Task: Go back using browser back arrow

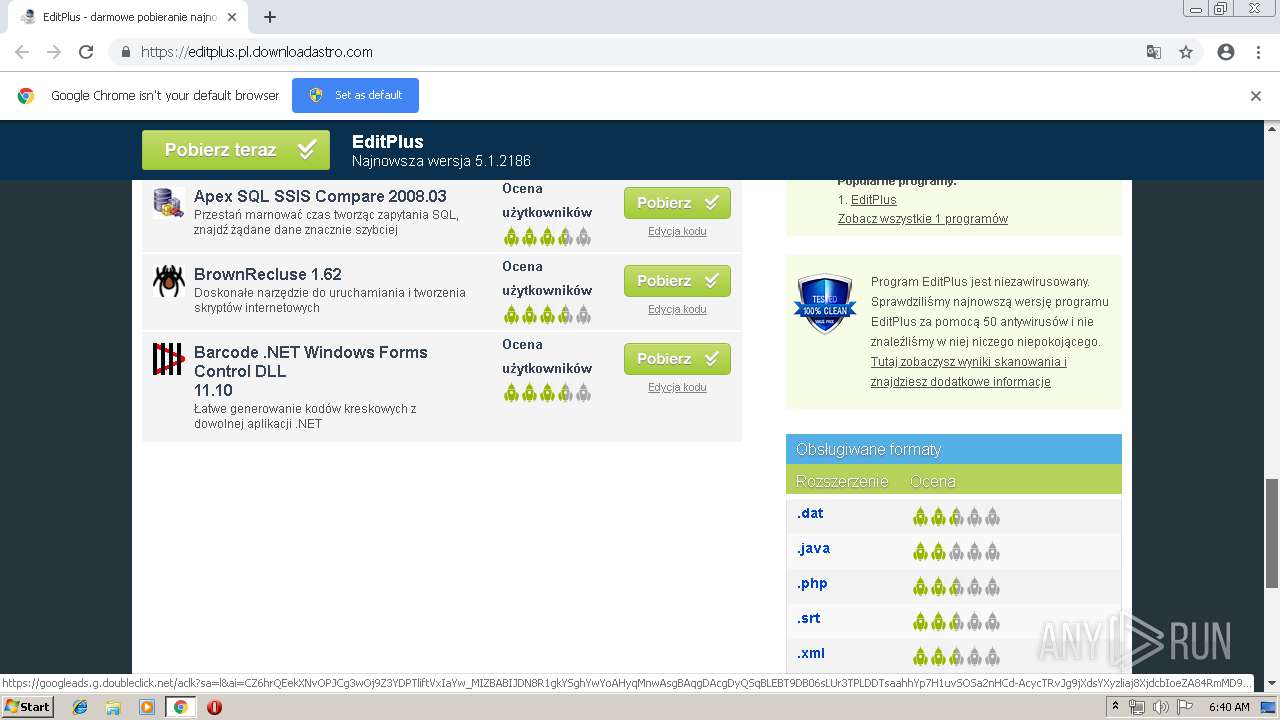Action: (22, 52)
